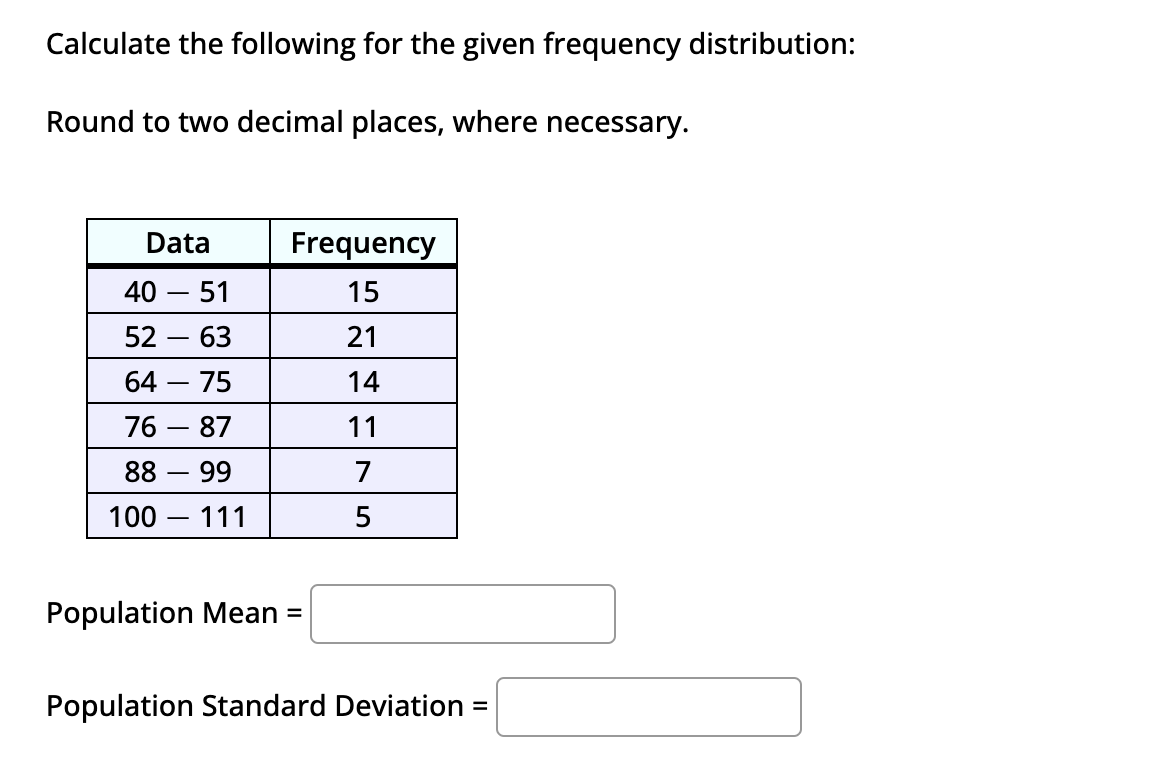Click the 64 – 75 table cell
The width and height of the screenshot is (1150, 778).
click(x=178, y=381)
